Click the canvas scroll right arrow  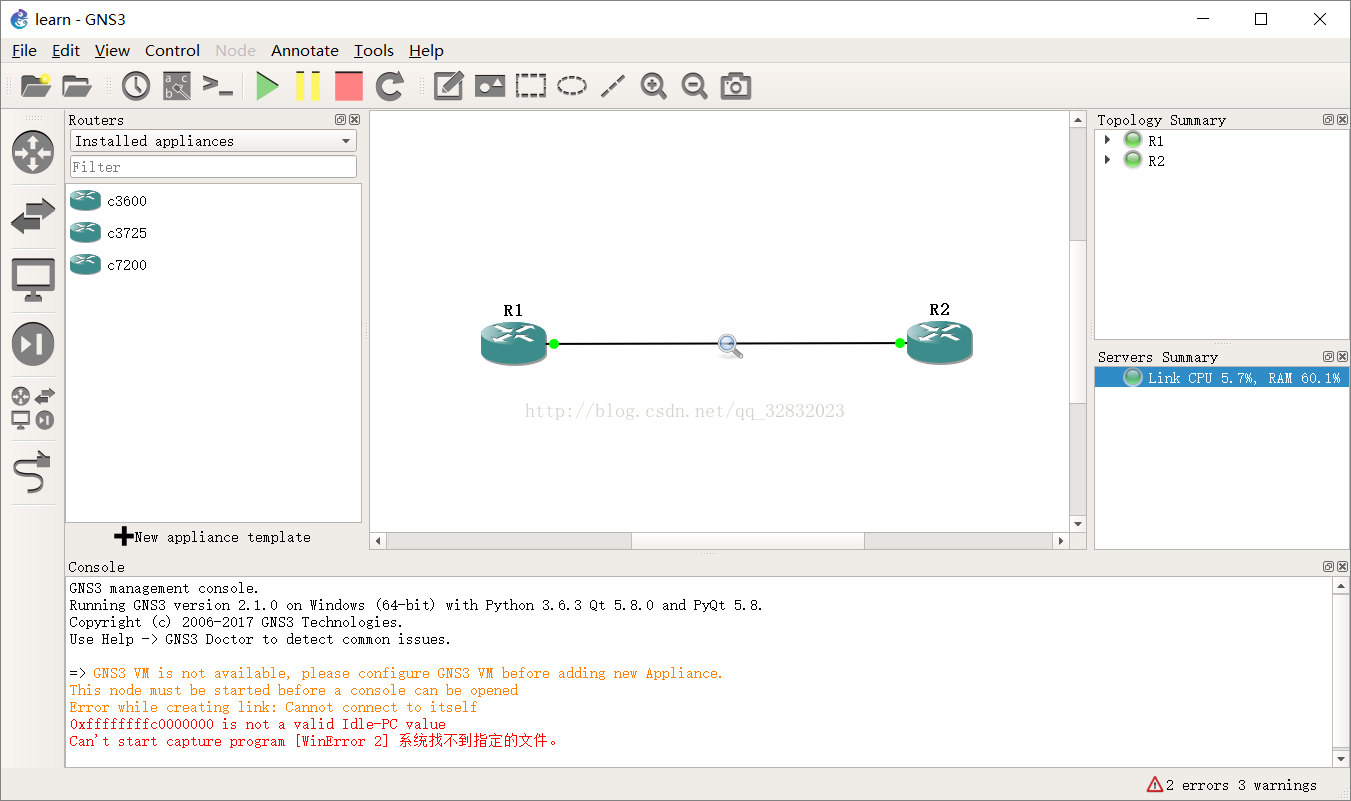(x=1061, y=541)
